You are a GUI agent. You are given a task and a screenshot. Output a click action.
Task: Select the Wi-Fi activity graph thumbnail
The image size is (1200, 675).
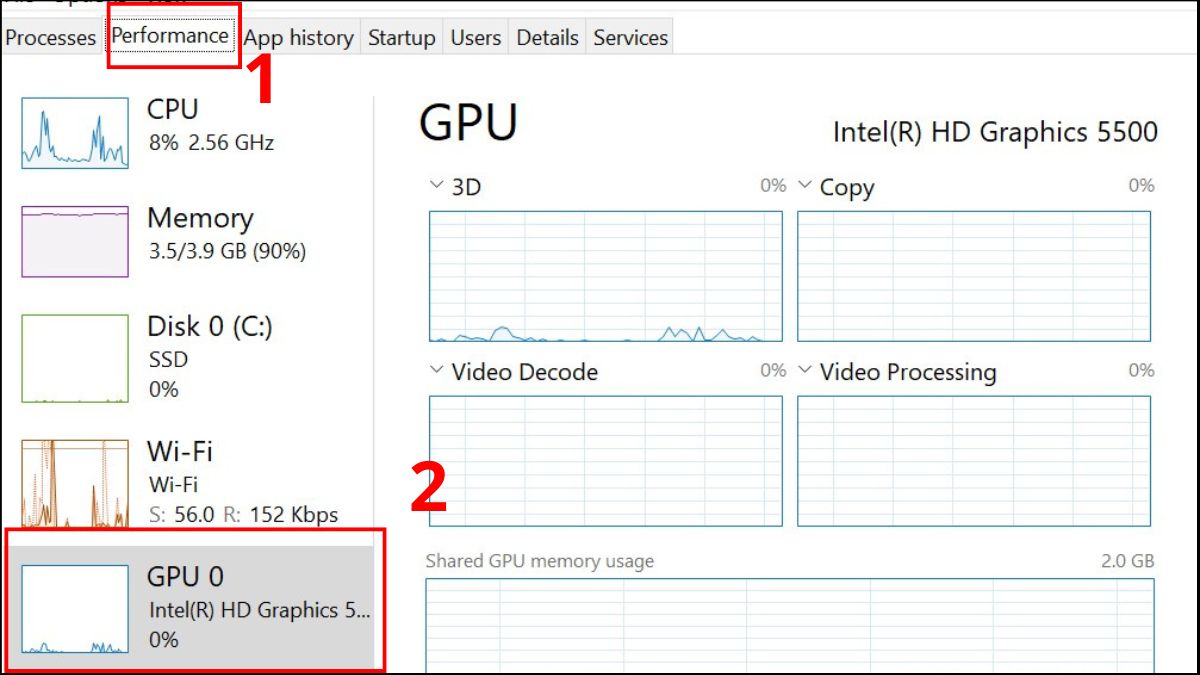[75, 483]
